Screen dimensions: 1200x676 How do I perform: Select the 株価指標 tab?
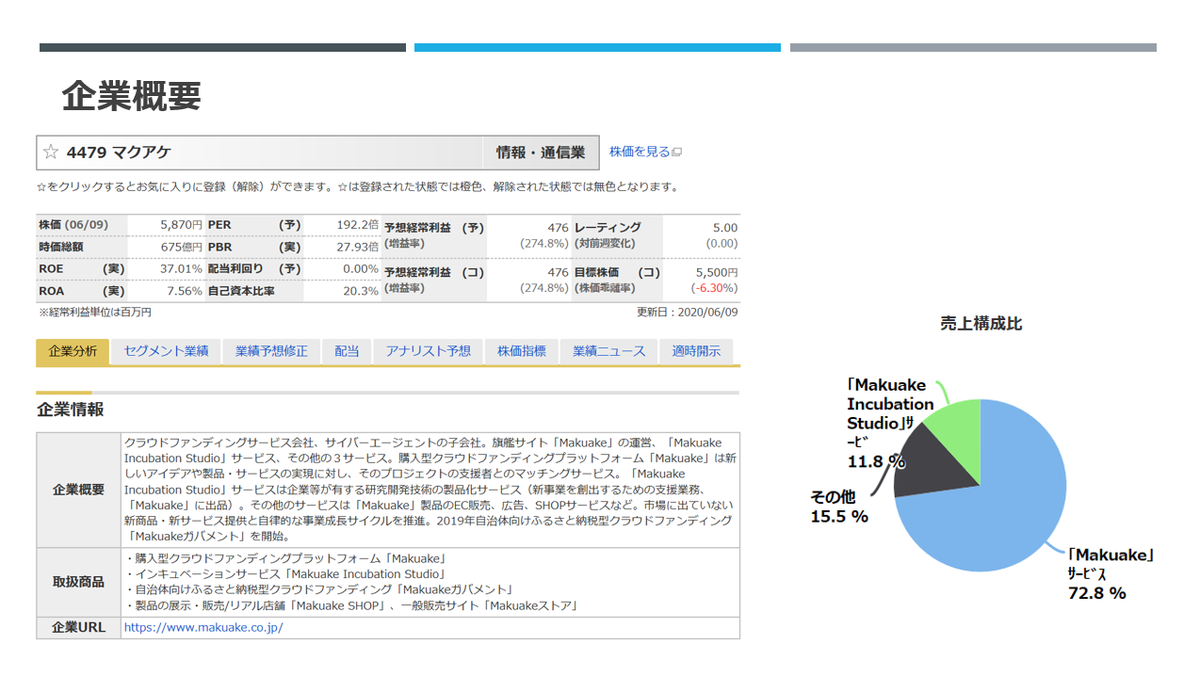(522, 351)
